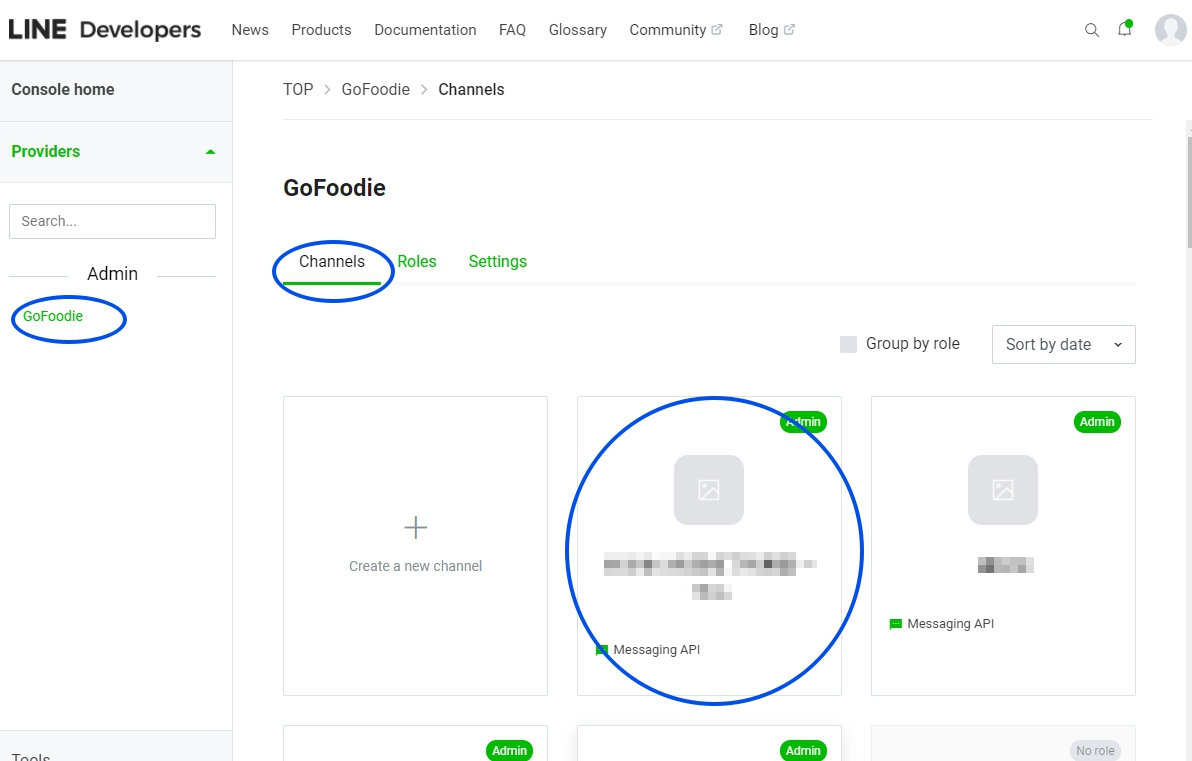Screen dimensions: 1192x761
Task: Click the Blog external link icon
Action: point(789,30)
